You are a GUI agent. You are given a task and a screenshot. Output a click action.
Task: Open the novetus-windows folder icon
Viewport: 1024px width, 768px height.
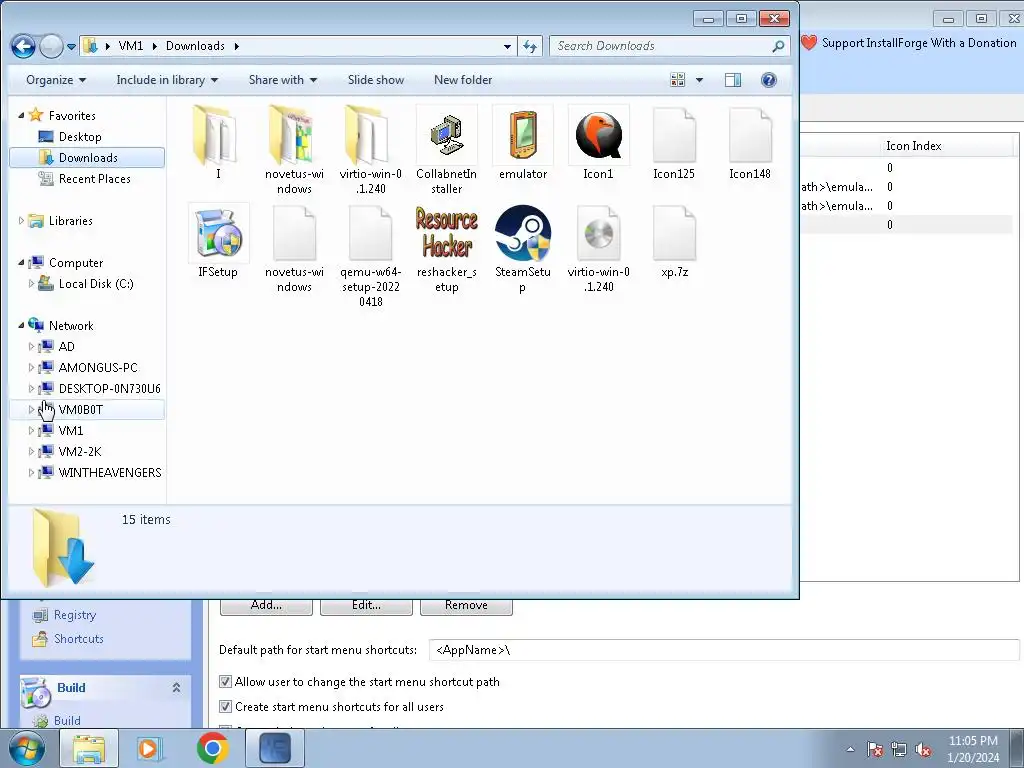point(294,150)
